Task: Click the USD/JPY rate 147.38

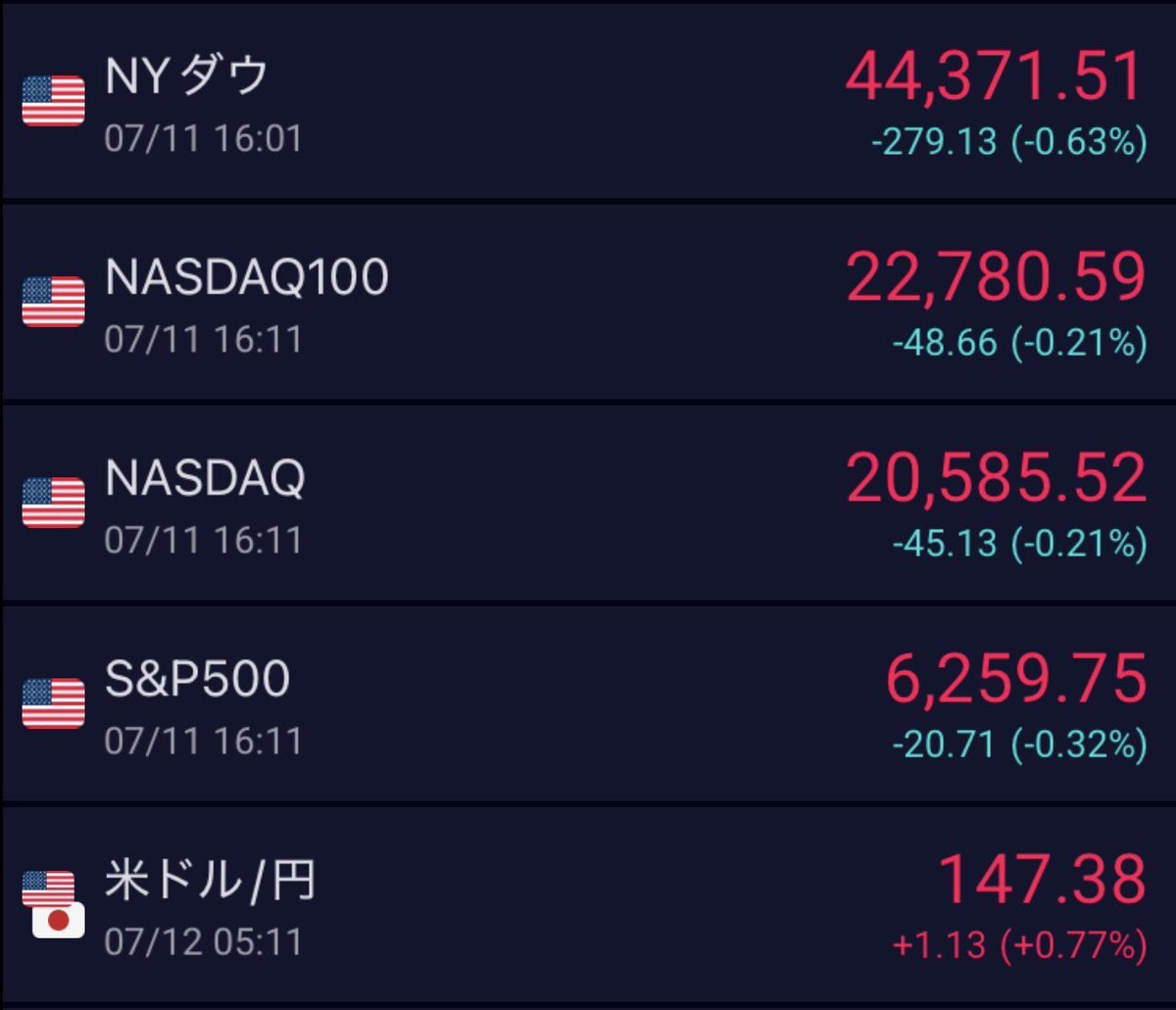Action: point(1043,880)
